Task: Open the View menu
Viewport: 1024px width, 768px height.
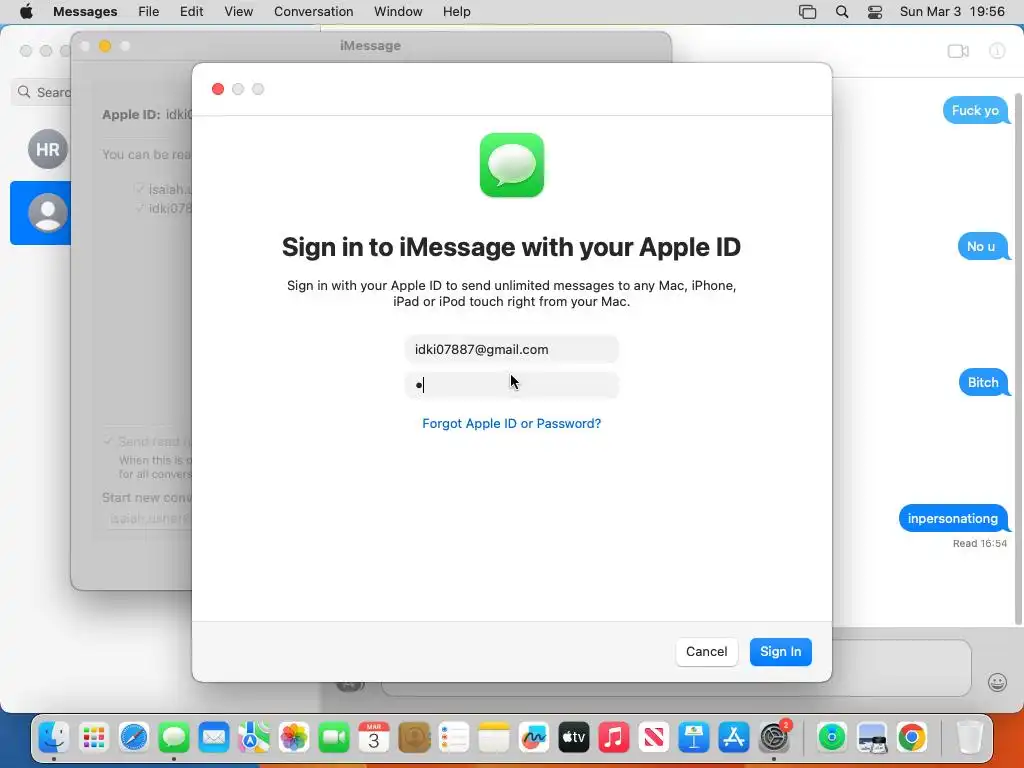Action: 238,12
